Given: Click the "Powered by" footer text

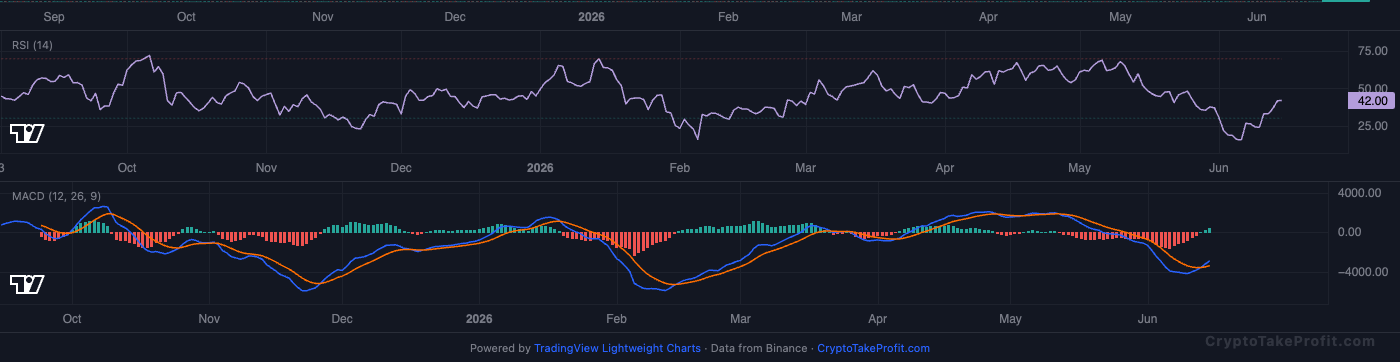Looking at the screenshot, I should 500,348.
